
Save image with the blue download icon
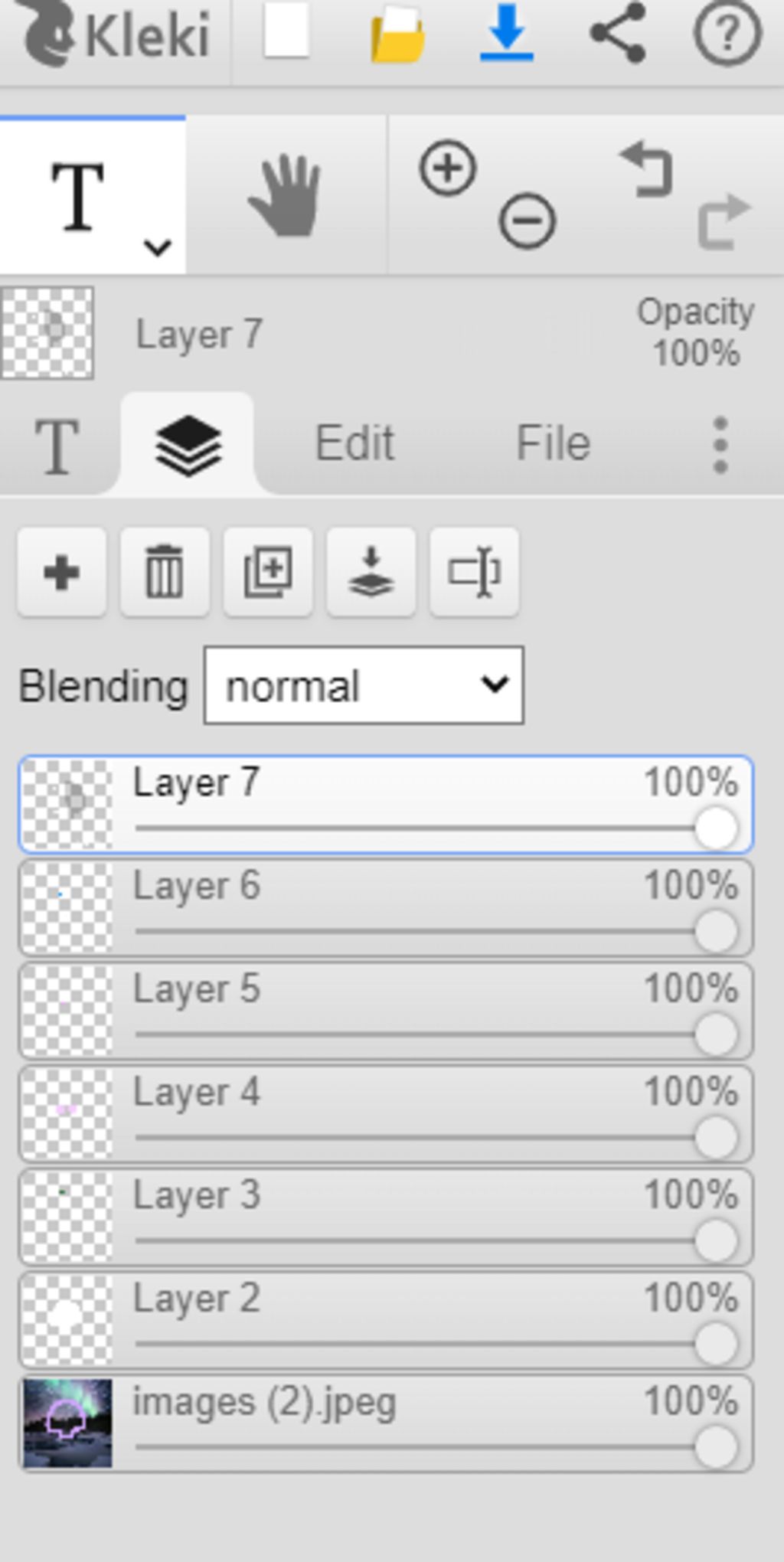point(507,32)
